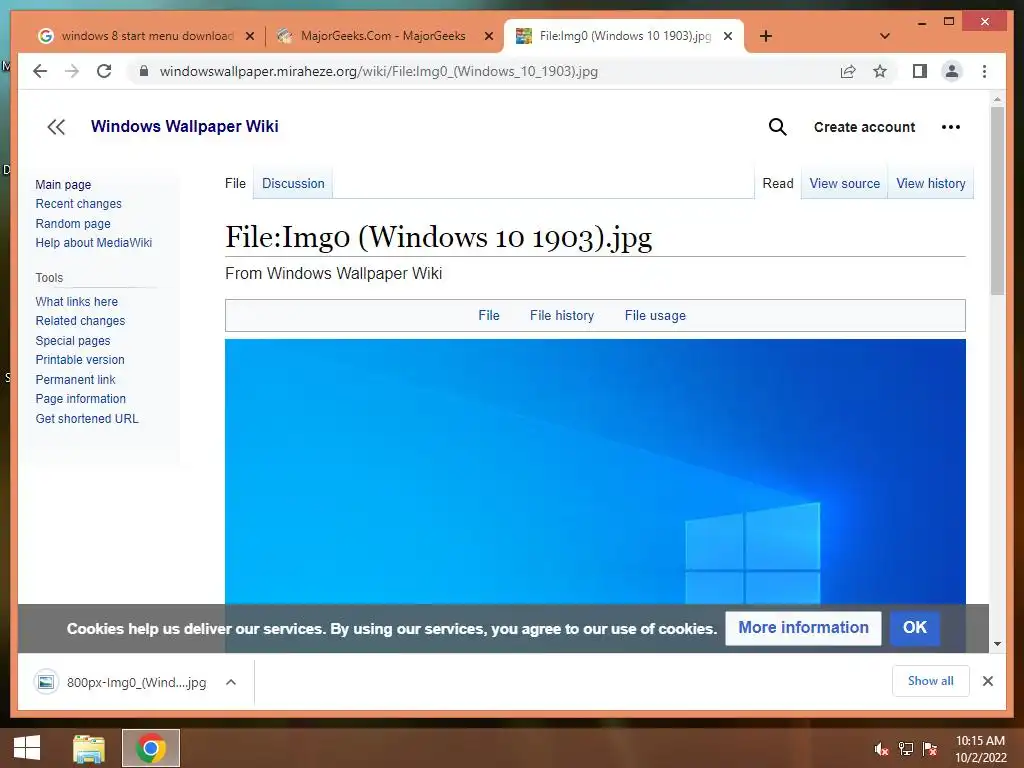
Task: Open the Windows 10 wallpaper image
Action: (x=595, y=470)
